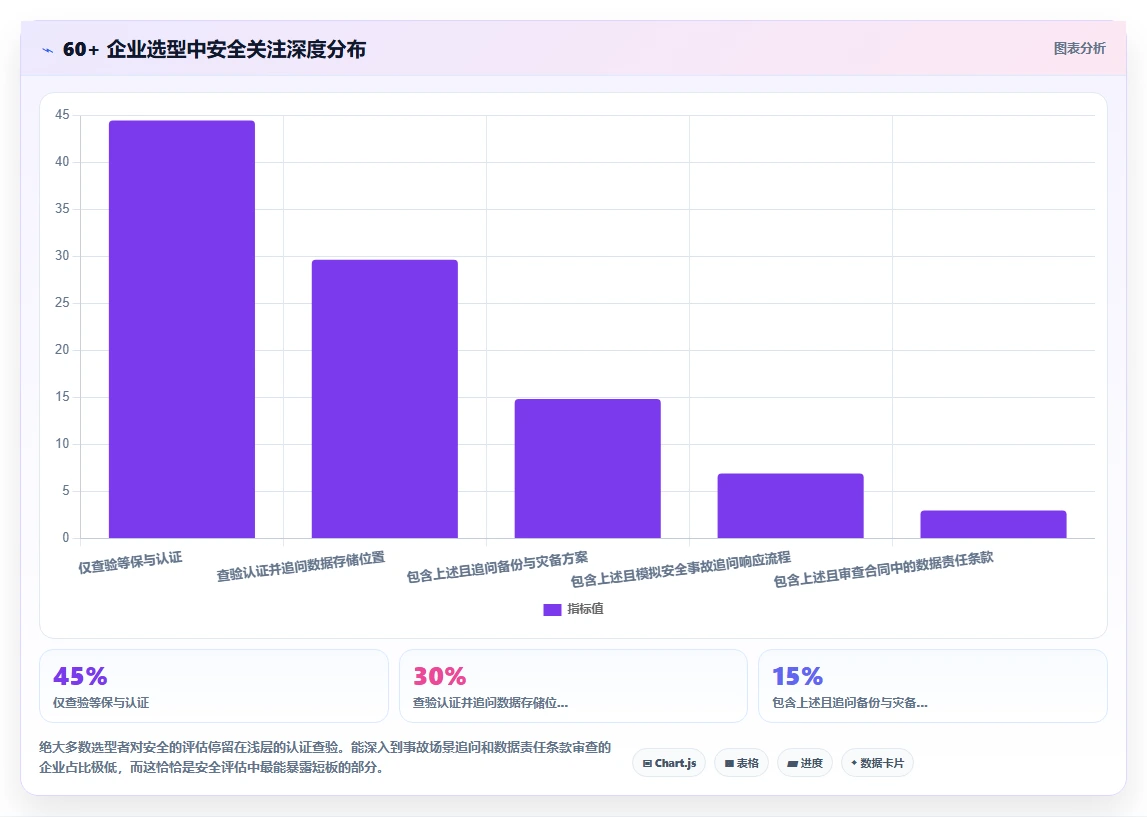
Task: Toggle the 指标值 legend color swatch
Action: [x=552, y=609]
